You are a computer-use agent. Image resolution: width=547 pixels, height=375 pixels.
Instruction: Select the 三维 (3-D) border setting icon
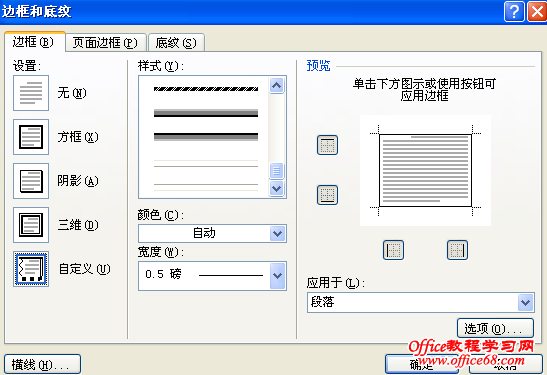(x=31, y=225)
